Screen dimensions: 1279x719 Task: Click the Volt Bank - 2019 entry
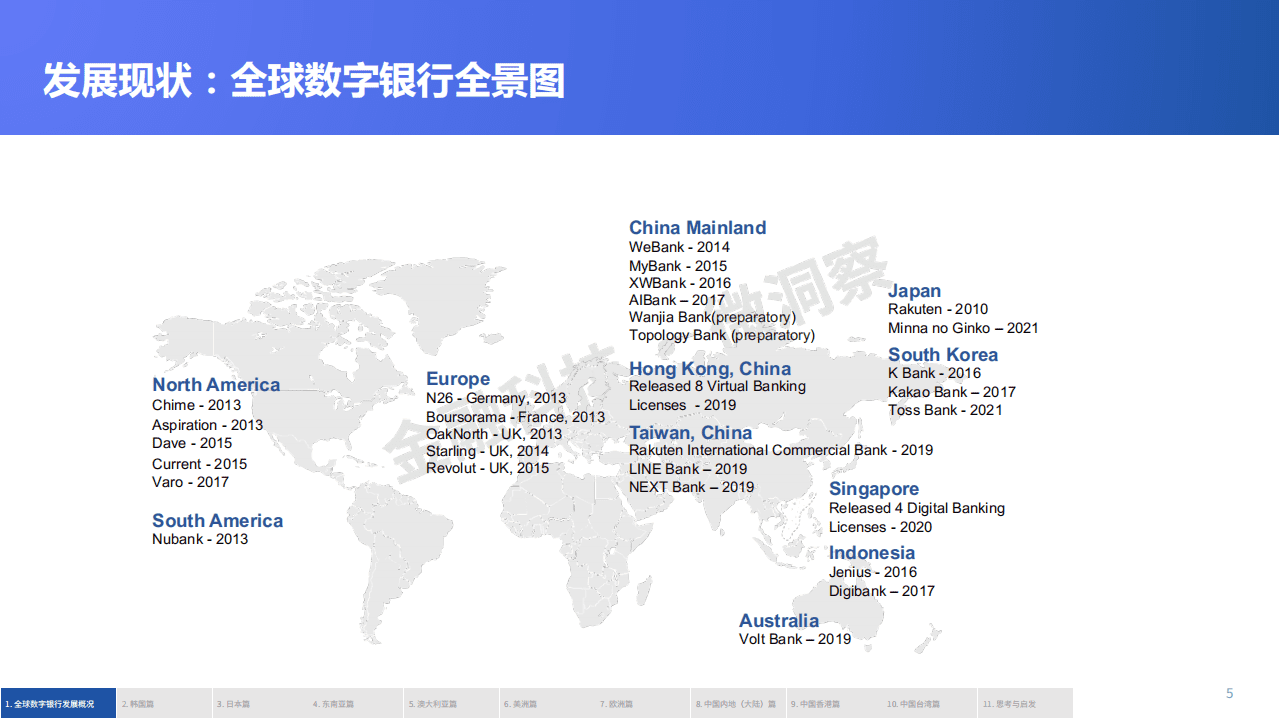(x=794, y=639)
